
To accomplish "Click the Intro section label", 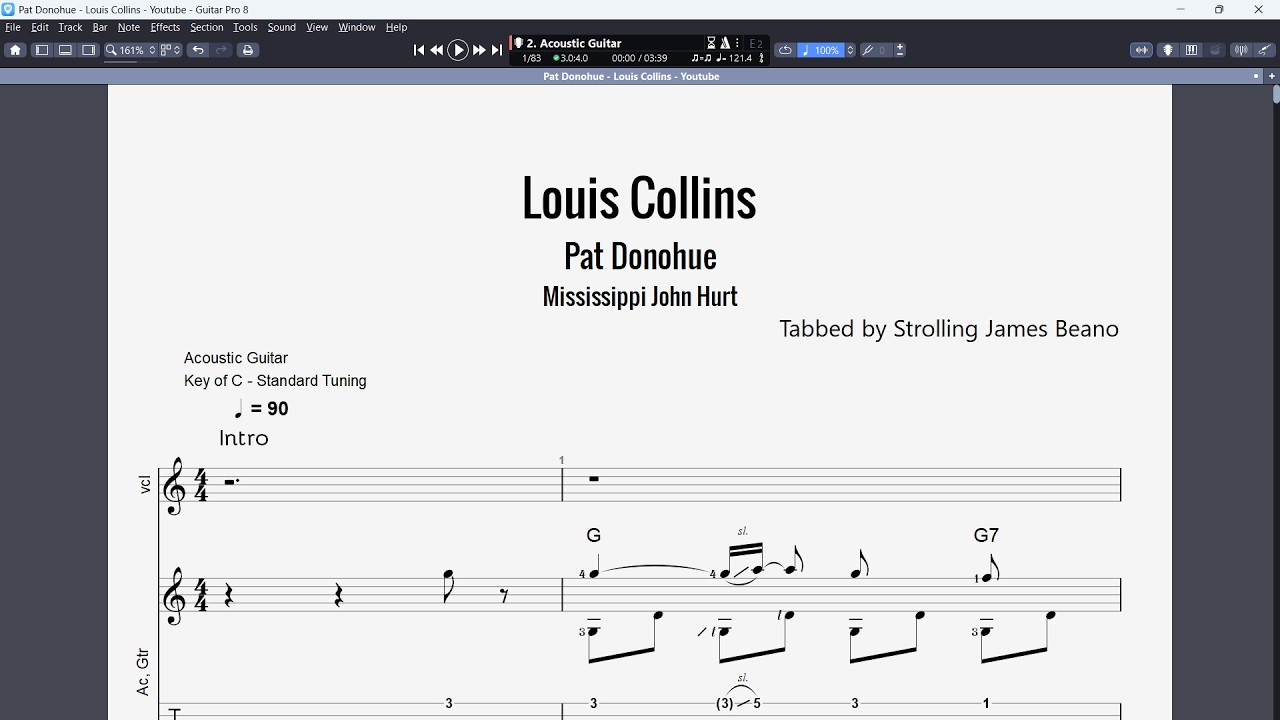I will (244, 438).
